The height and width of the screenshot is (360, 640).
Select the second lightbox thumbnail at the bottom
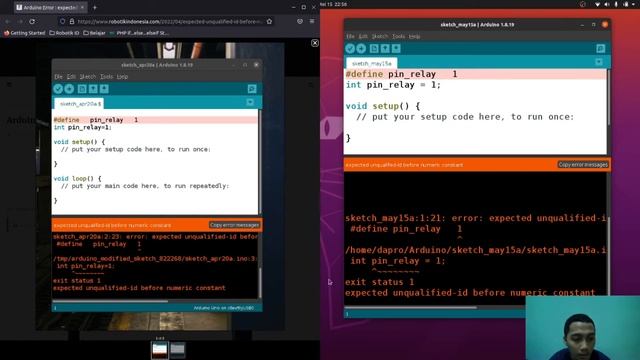(x=178, y=350)
